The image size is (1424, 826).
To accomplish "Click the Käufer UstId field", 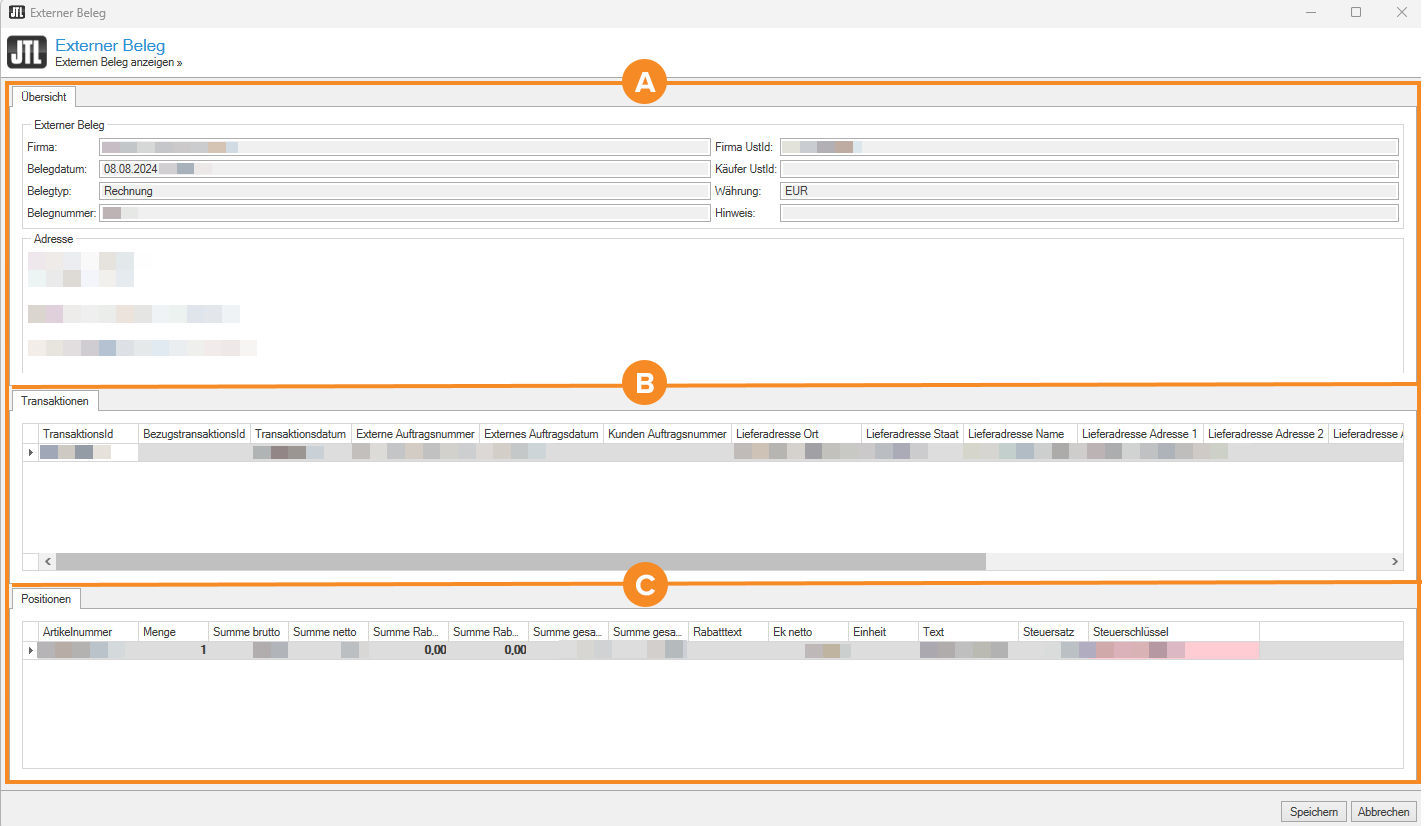I will click(1088, 169).
